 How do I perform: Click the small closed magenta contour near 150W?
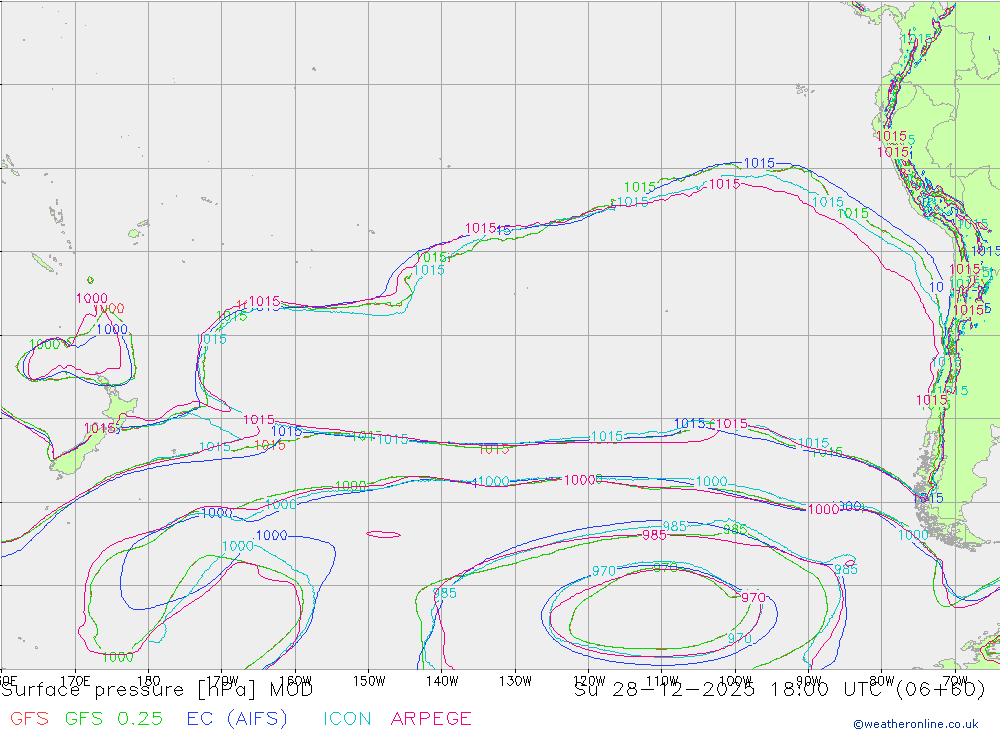pyautogui.click(x=384, y=534)
